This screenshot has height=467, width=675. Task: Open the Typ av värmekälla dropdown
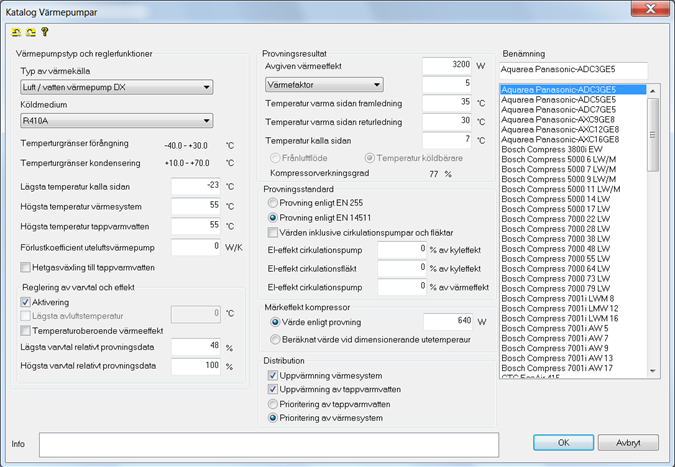pyautogui.click(x=117, y=87)
